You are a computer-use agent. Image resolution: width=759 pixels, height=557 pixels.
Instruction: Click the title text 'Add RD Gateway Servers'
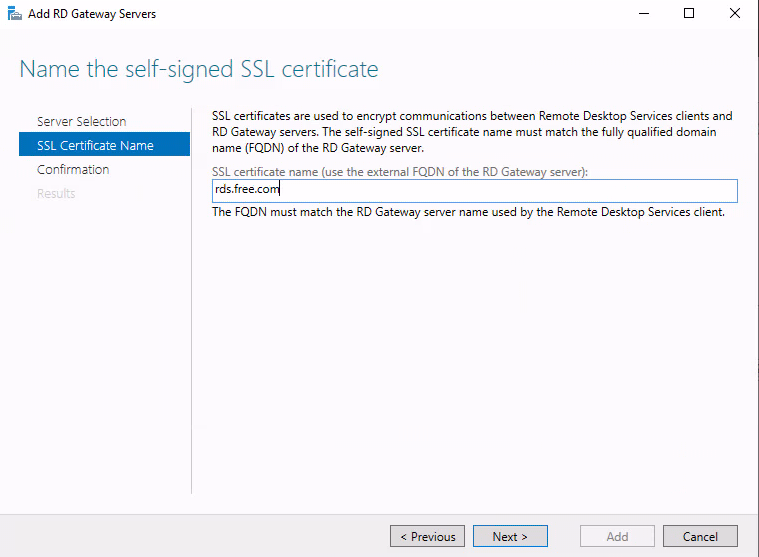[x=92, y=14]
